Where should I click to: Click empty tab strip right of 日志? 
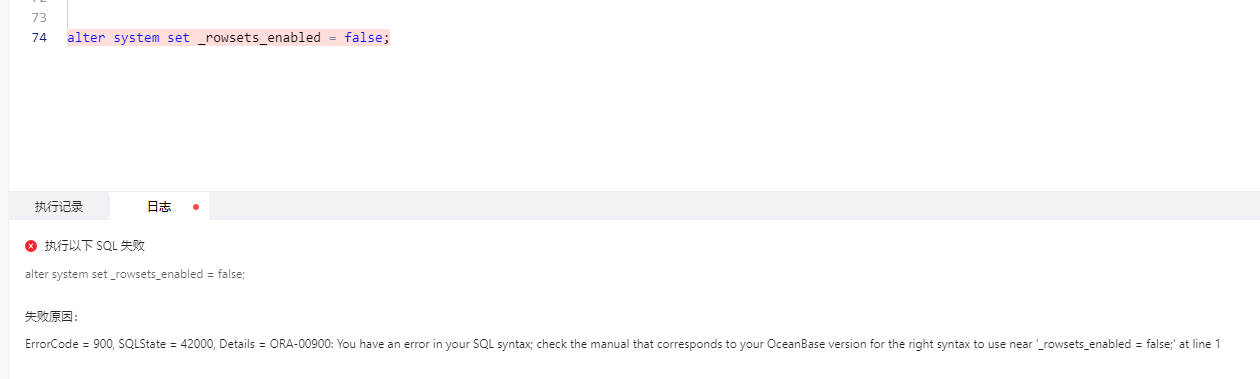click(735, 207)
